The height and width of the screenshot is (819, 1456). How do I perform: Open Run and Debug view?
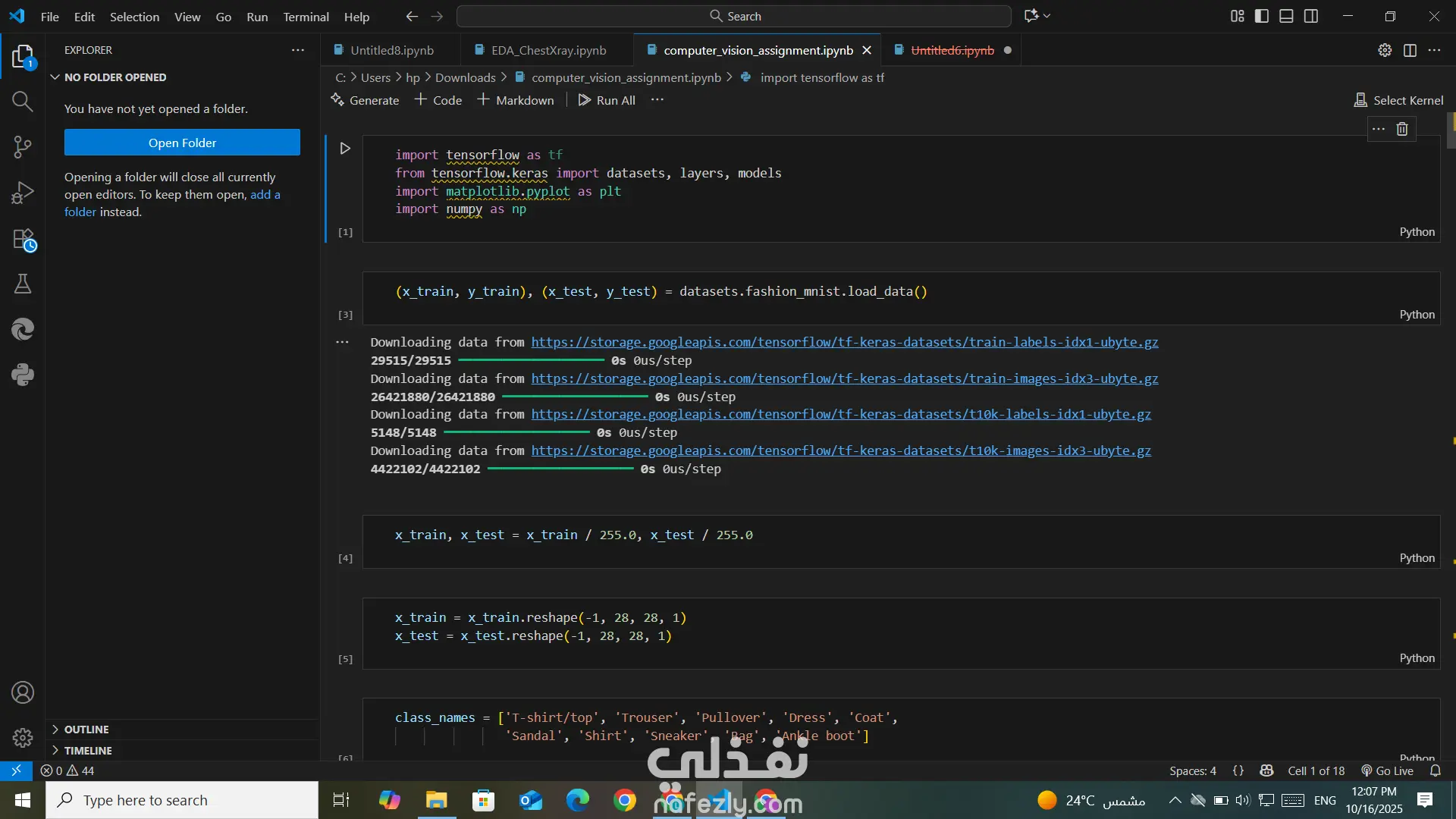point(22,193)
